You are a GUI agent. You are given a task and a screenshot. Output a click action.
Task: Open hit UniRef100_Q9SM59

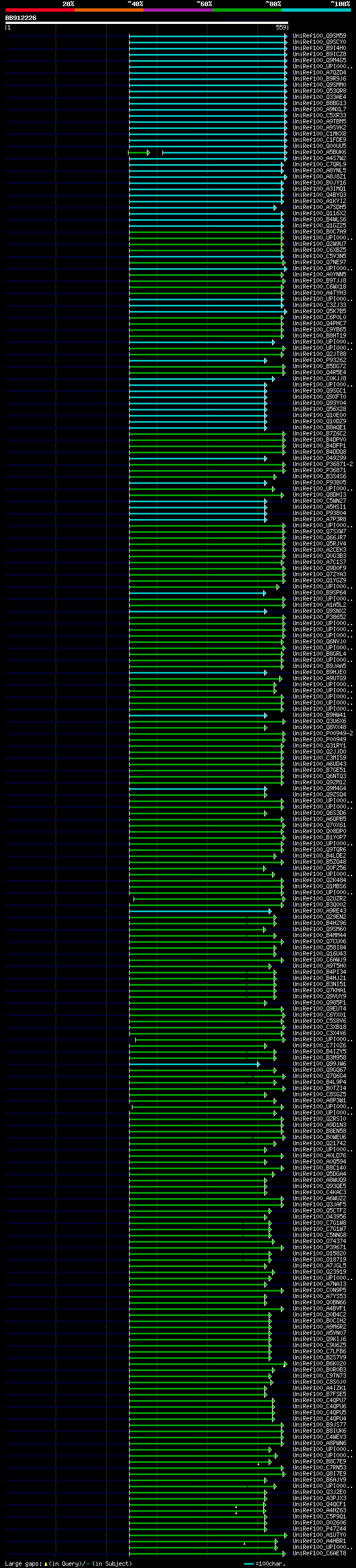[x=319, y=37]
